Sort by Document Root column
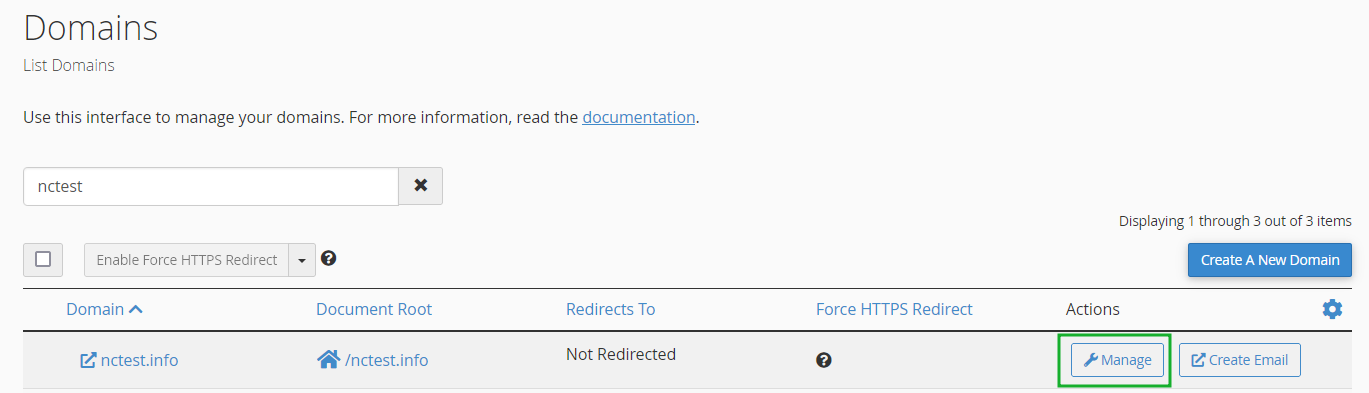Image resolution: width=1369 pixels, height=393 pixels. tap(374, 309)
